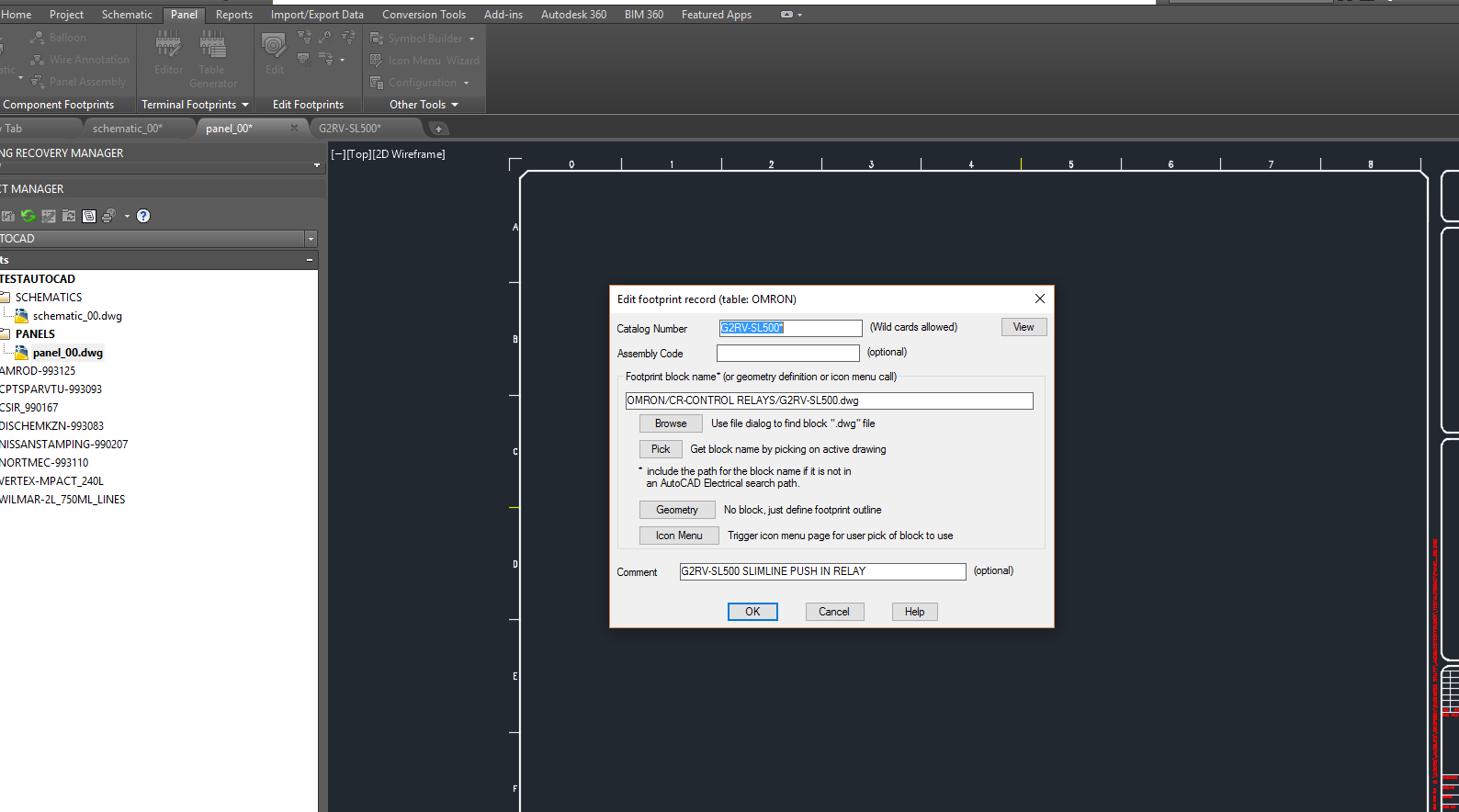
Task: Click the dialog Help button
Action: pos(915,612)
